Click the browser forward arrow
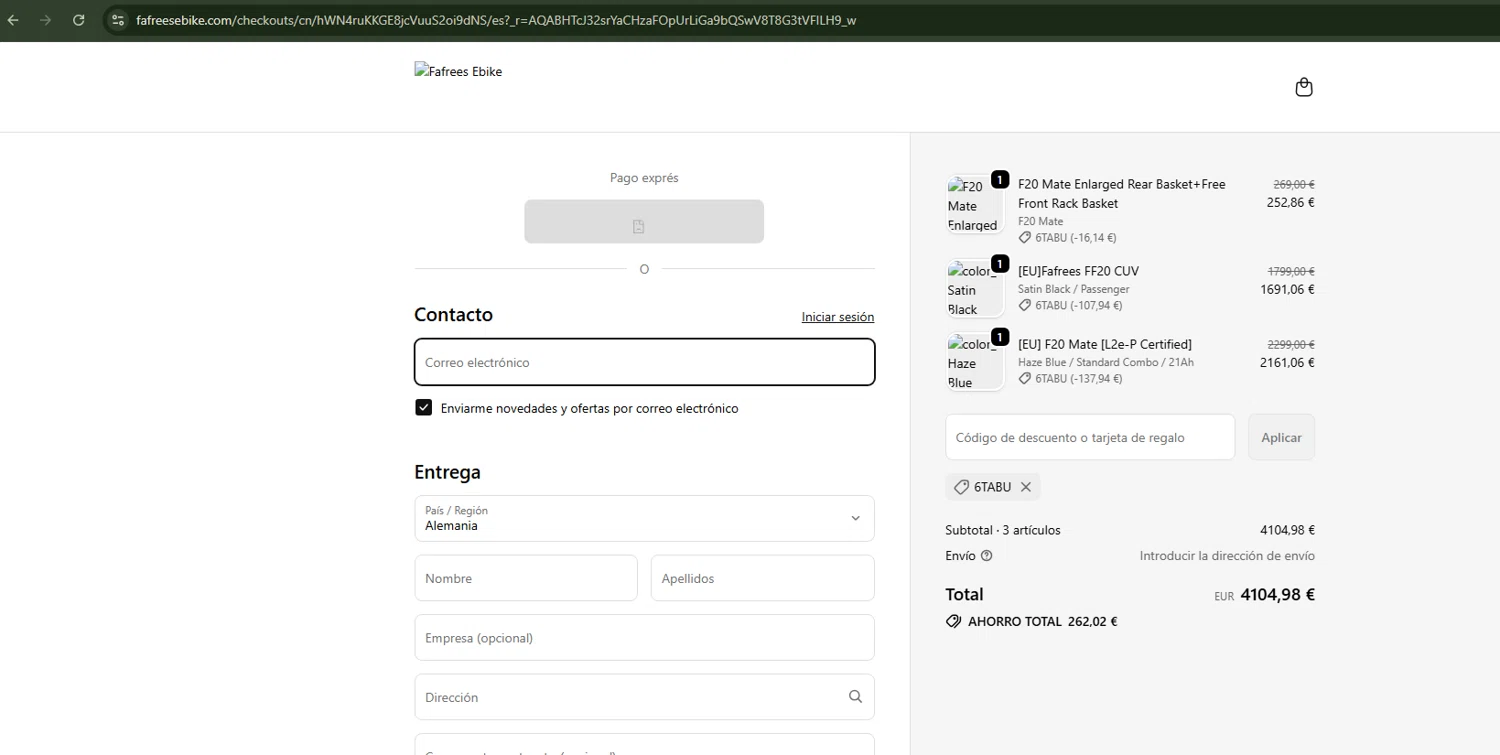 click(45, 20)
